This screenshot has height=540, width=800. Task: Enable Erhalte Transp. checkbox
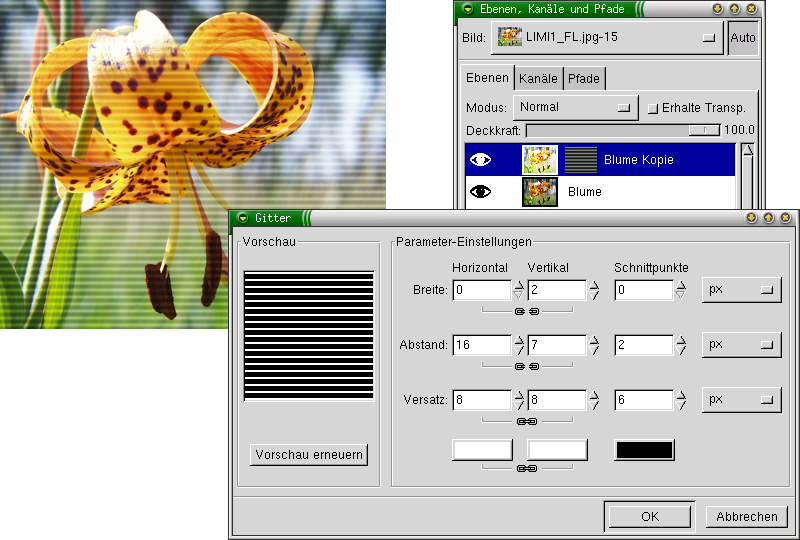tap(653, 109)
